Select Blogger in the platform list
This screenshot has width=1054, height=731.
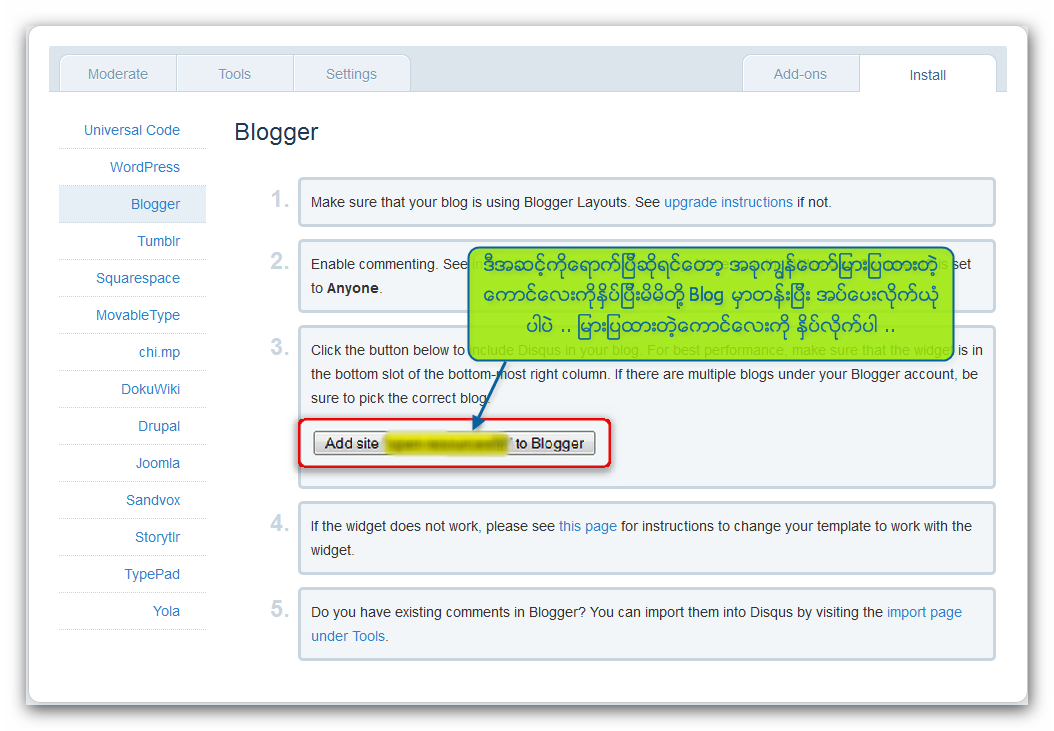(132, 204)
